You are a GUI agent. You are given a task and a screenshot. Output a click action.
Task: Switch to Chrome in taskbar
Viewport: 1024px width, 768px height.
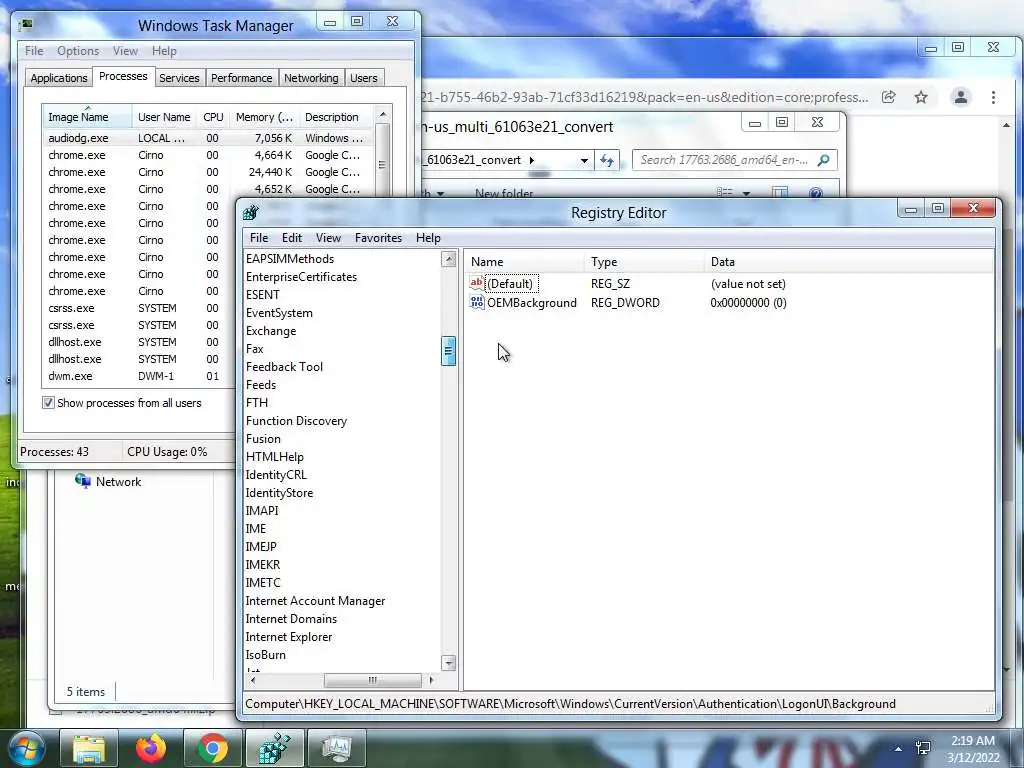point(213,748)
